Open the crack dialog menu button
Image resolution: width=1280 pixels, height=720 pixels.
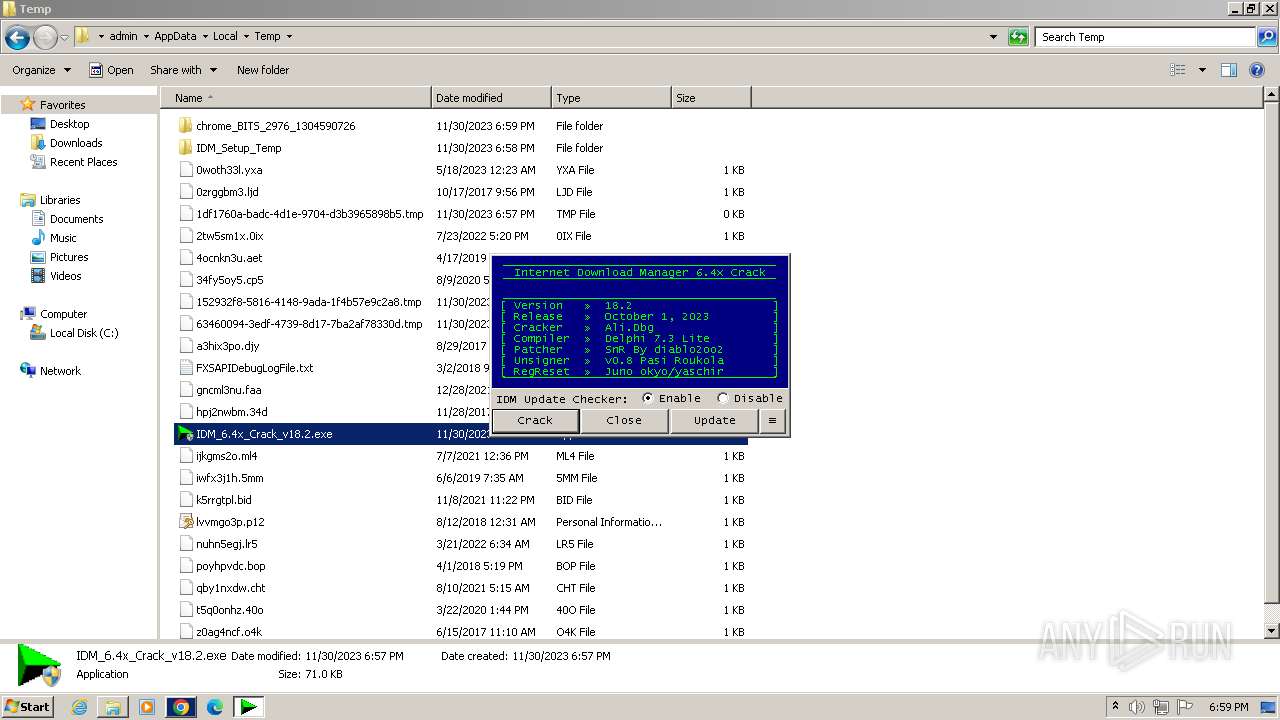(x=772, y=421)
